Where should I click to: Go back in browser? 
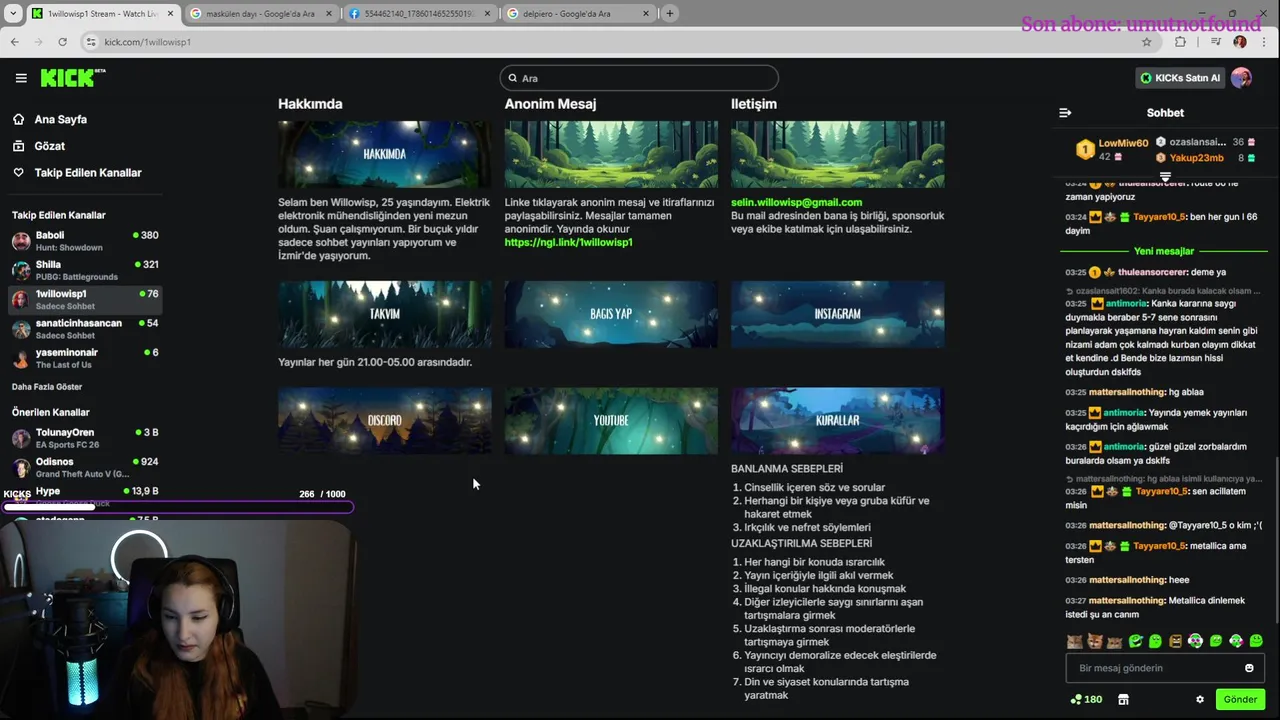[15, 42]
